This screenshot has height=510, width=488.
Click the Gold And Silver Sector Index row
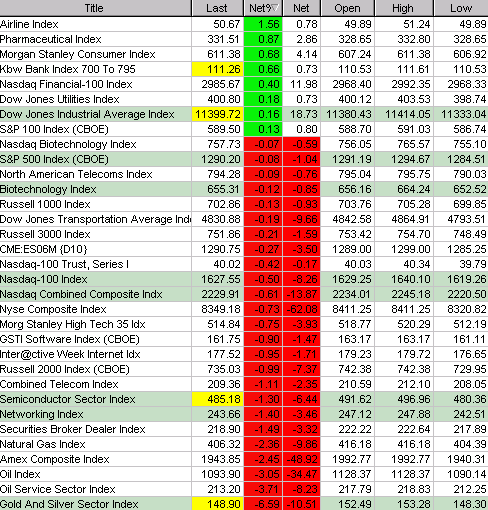(244, 504)
